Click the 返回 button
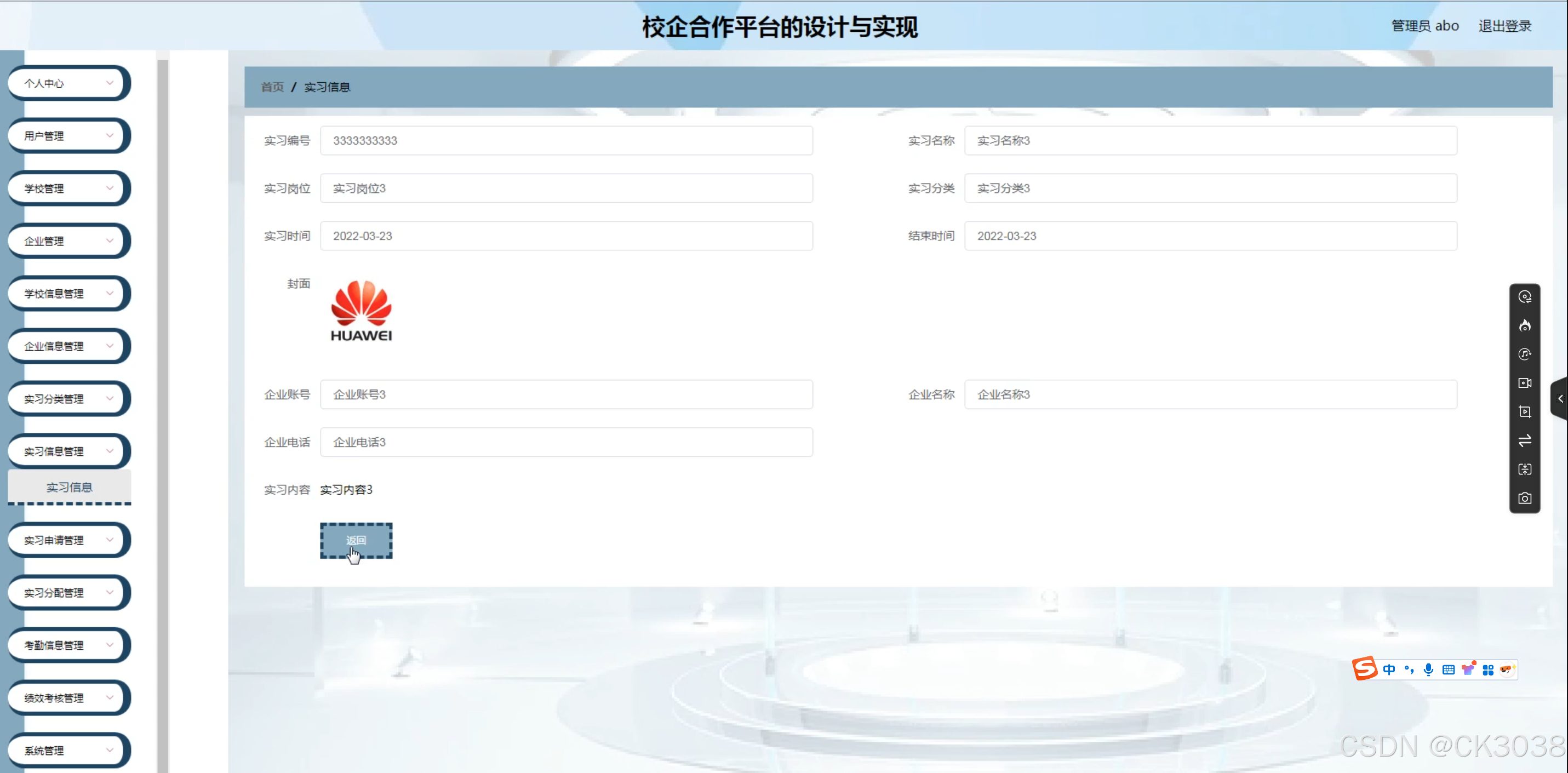The image size is (1568, 773). tap(356, 541)
